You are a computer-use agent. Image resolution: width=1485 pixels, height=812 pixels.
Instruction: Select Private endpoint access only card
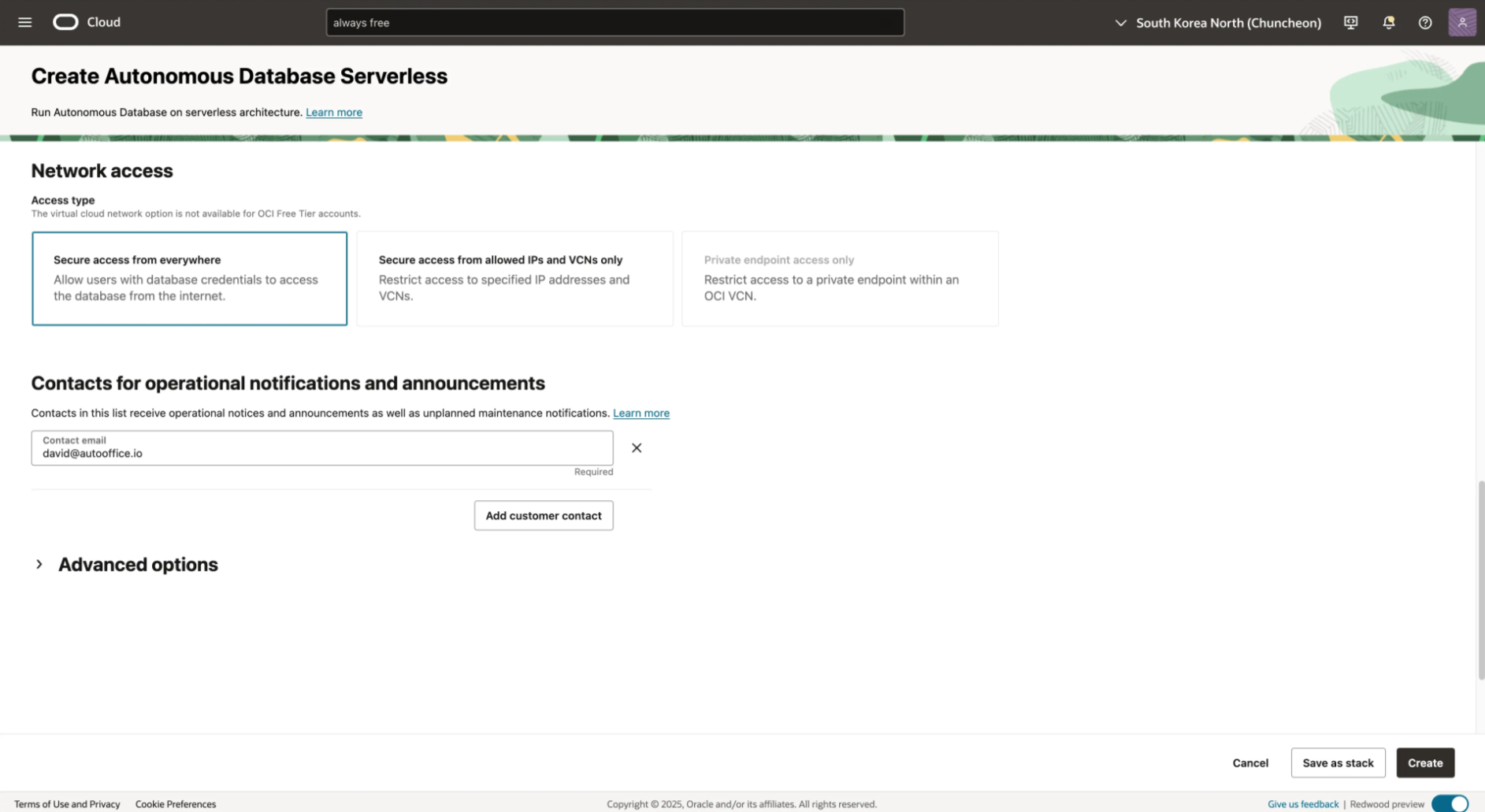pyautogui.click(x=840, y=278)
